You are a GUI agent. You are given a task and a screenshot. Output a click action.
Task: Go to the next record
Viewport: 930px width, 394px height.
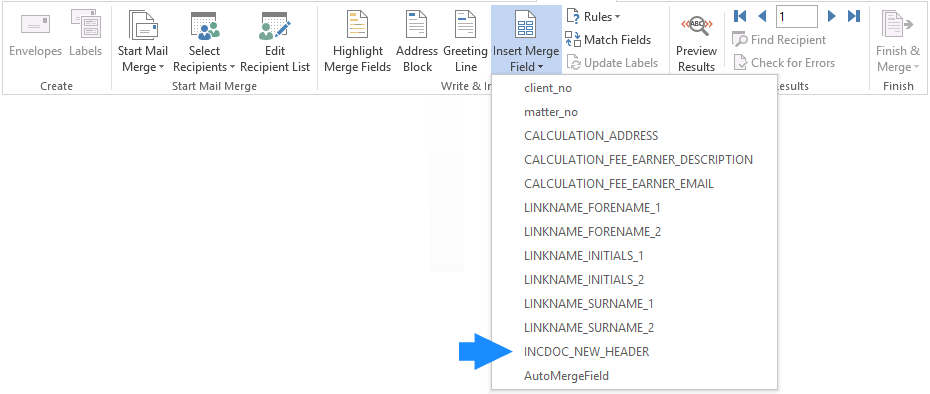coord(832,16)
